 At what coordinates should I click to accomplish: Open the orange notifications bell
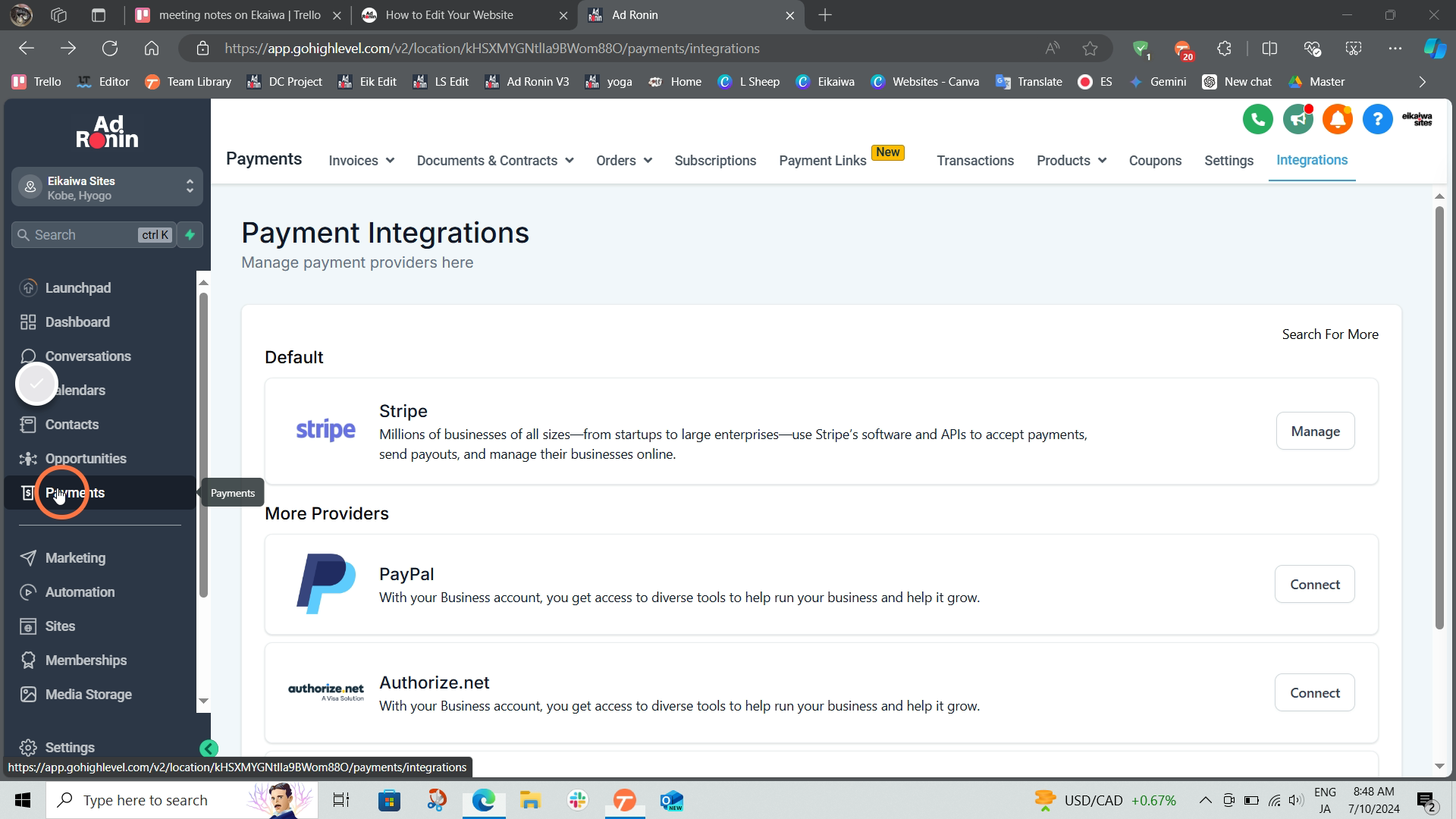click(1338, 119)
